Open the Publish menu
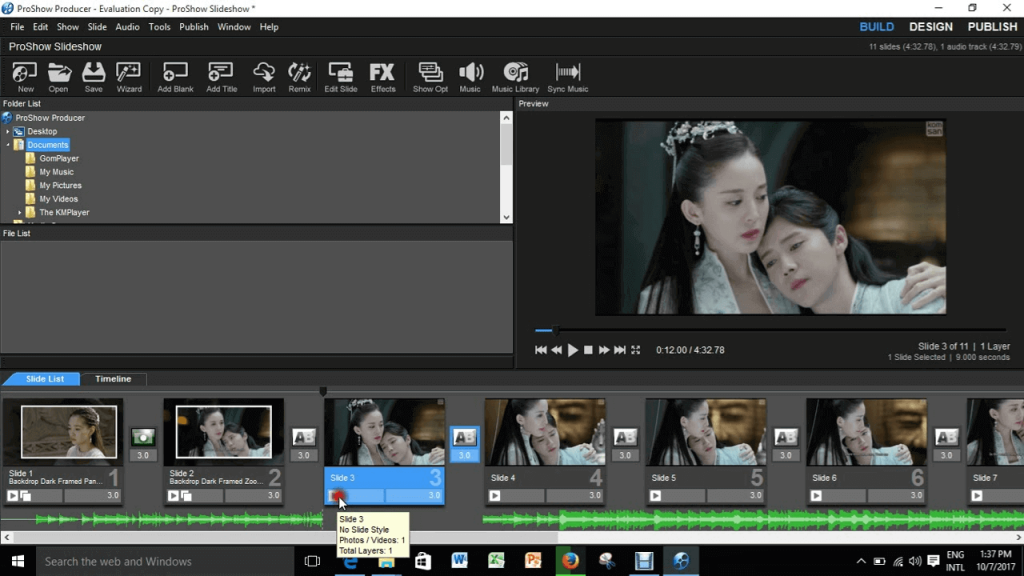The image size is (1024, 576). click(x=193, y=27)
